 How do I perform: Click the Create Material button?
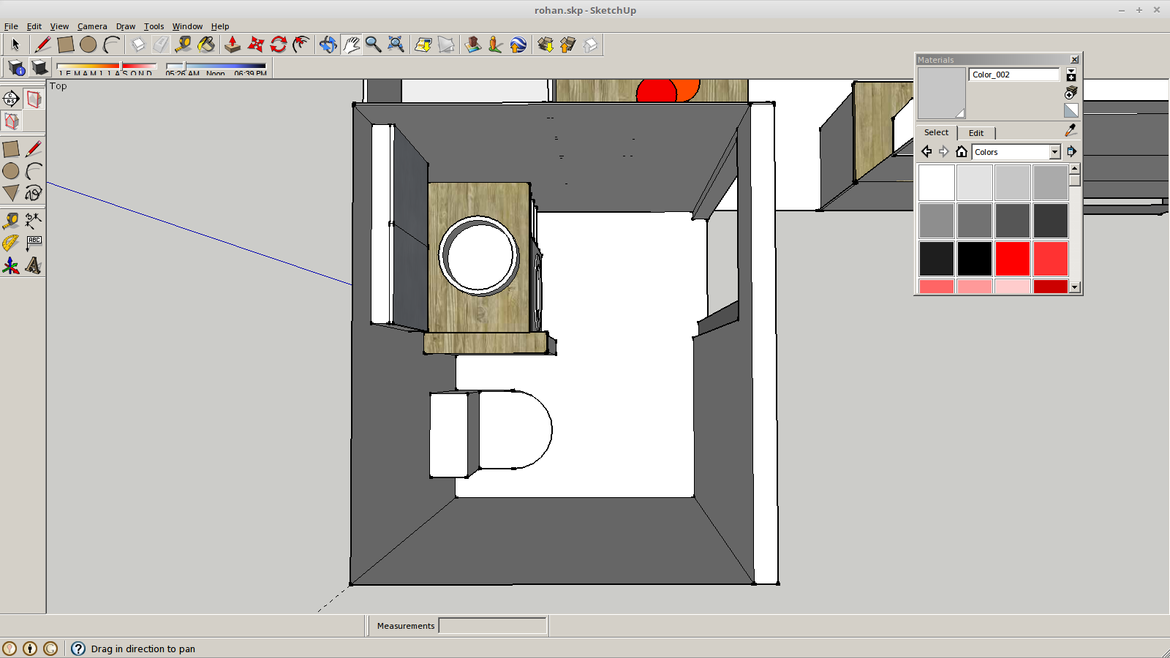[1071, 93]
